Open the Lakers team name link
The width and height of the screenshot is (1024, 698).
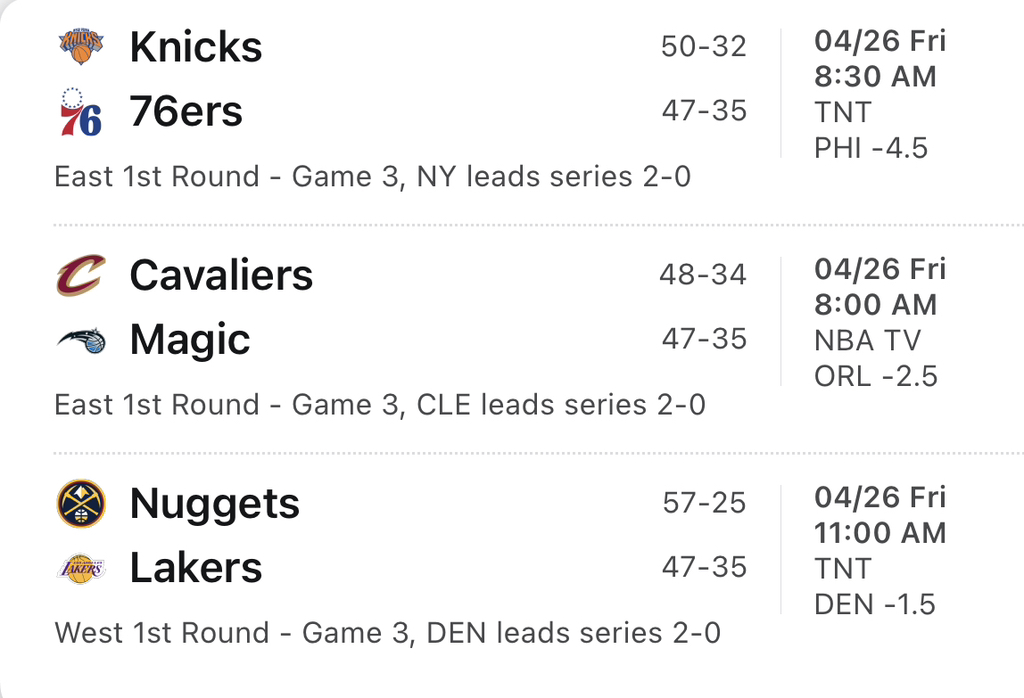click(196, 568)
